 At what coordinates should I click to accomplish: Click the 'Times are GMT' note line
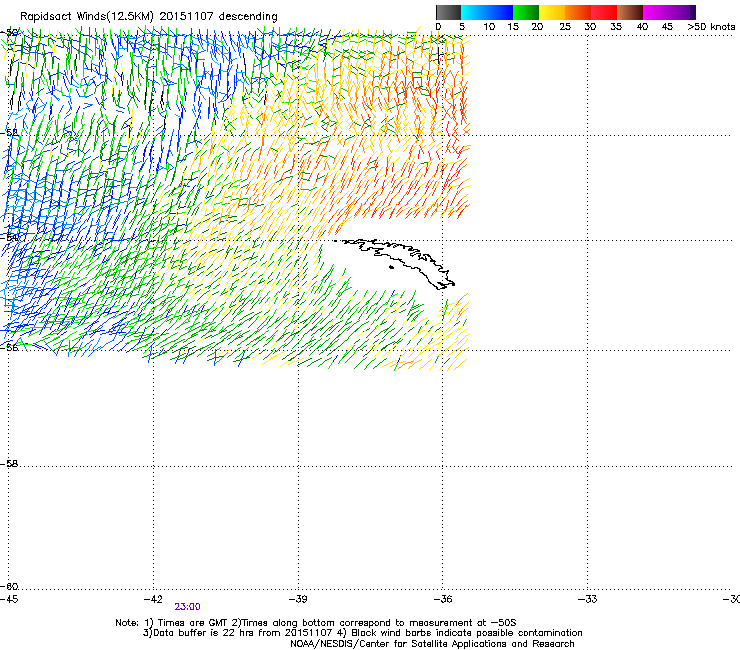coord(316,623)
